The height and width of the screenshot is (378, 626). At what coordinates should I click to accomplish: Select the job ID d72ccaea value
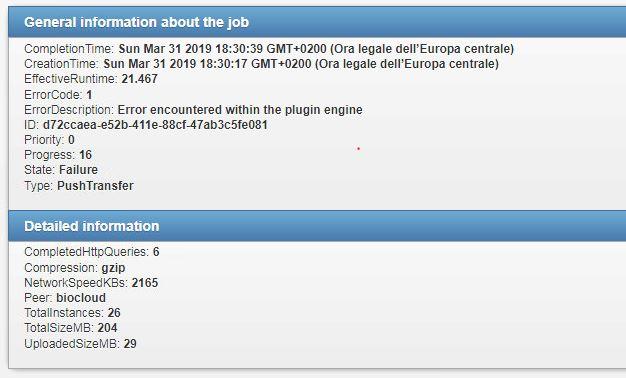point(155,125)
